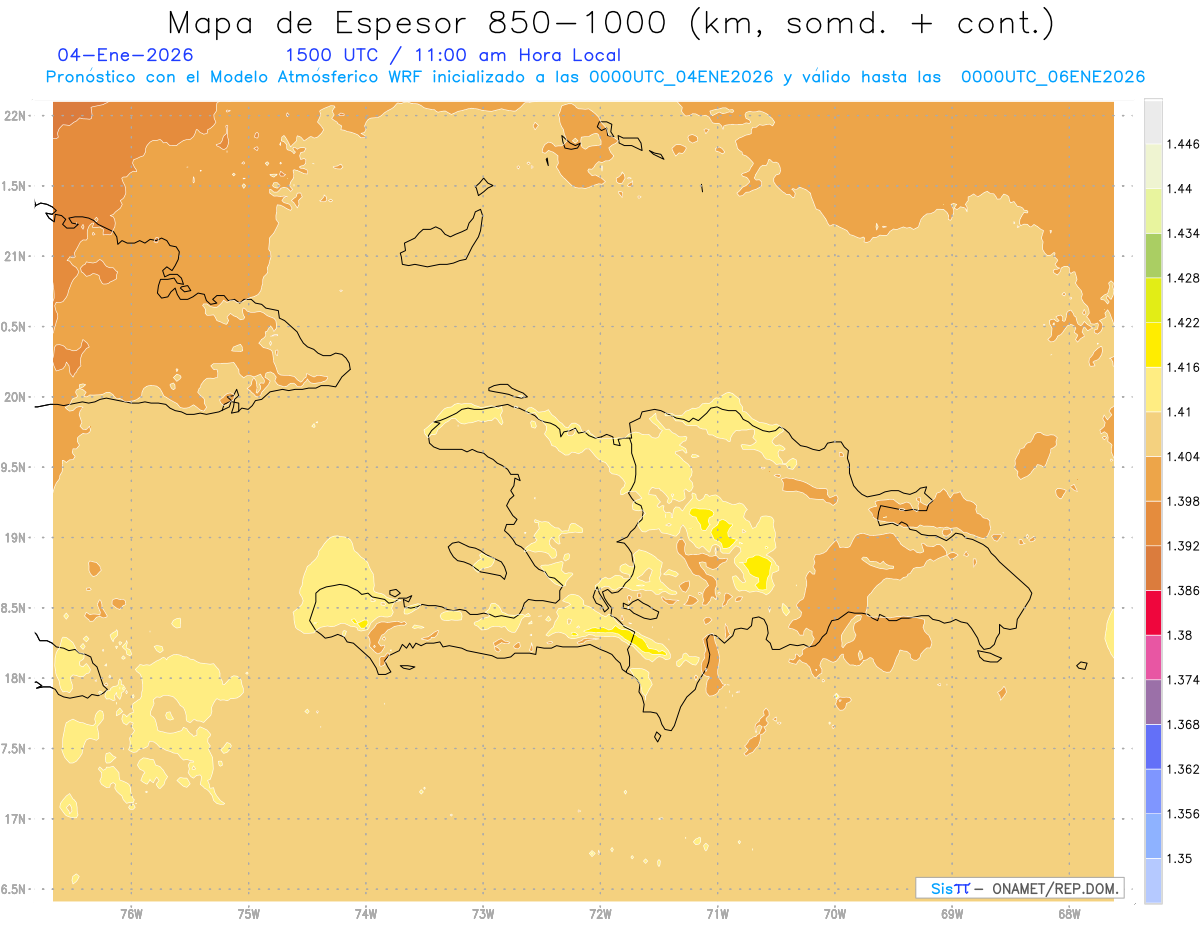This screenshot has height=927, width=1200.
Task: Click the 73W longitude axis label
Action: [x=483, y=914]
